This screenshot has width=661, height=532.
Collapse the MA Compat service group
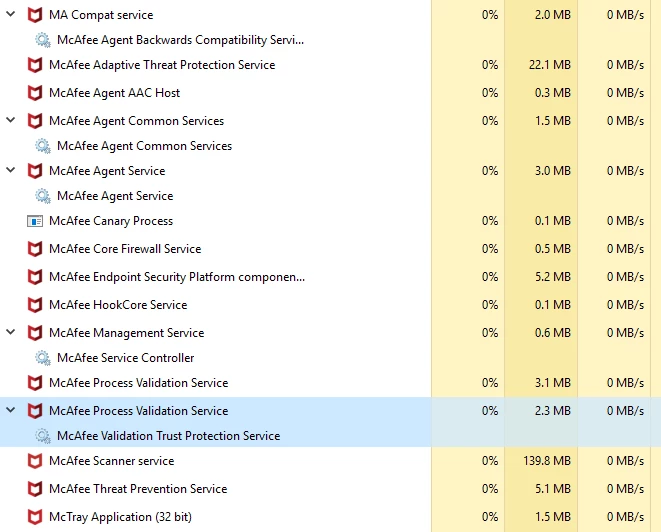coord(11,14)
